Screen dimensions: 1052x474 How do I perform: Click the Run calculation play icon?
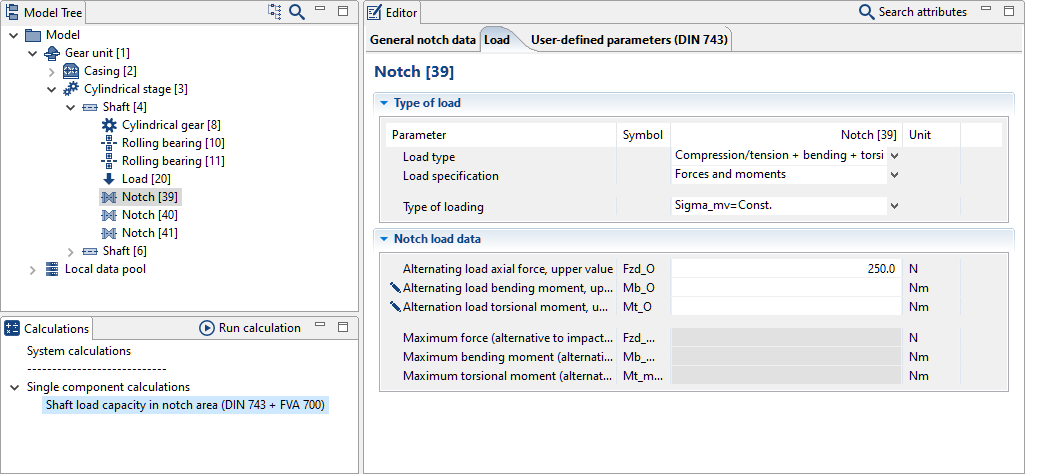[207, 328]
